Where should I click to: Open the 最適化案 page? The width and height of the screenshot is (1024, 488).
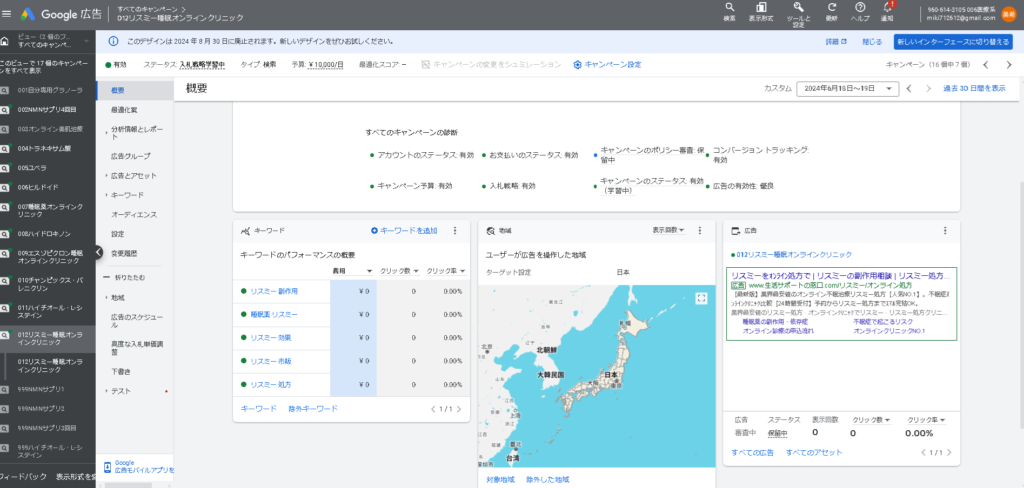tap(124, 110)
